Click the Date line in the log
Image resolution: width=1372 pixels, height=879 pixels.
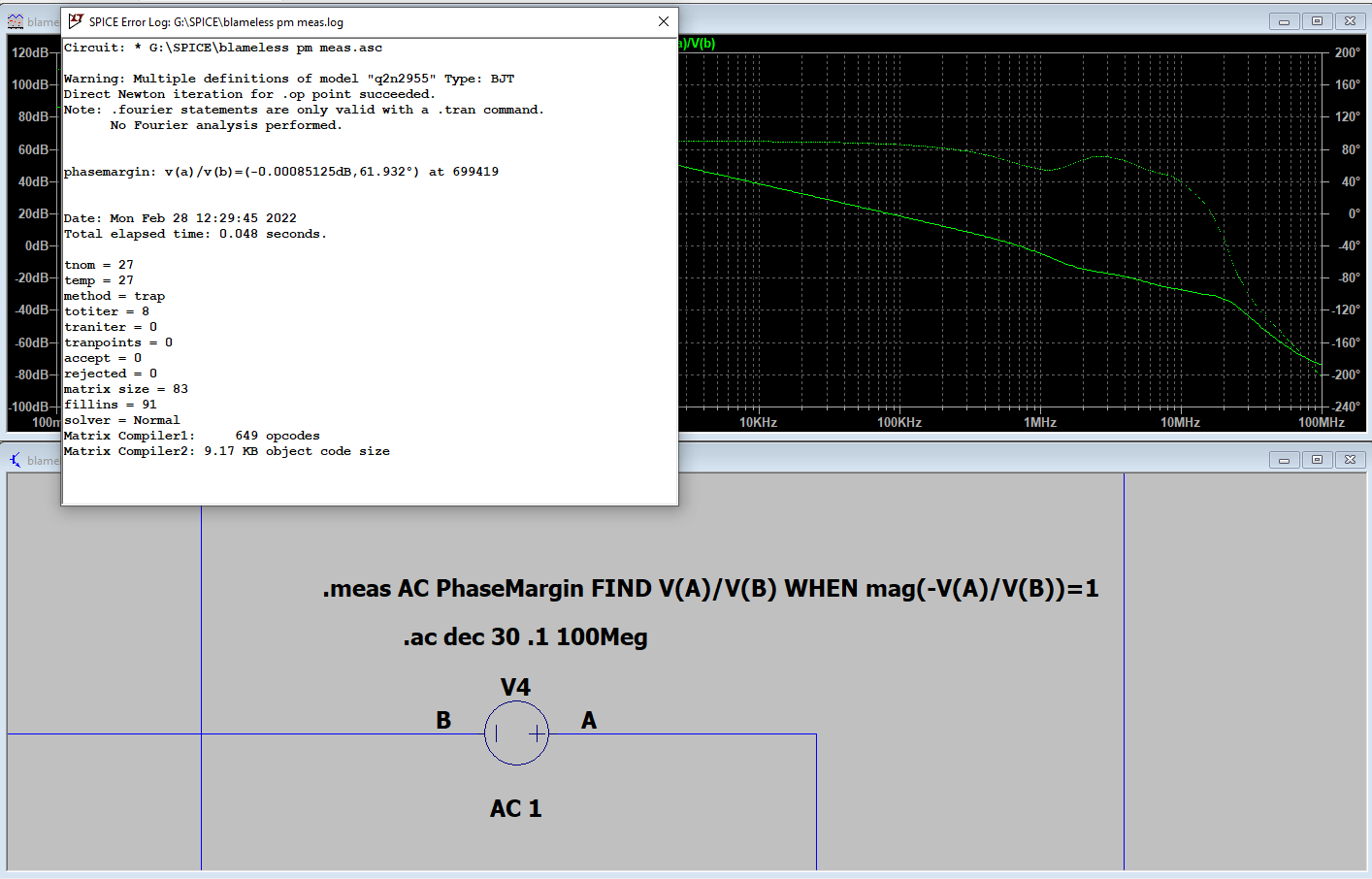coord(180,218)
